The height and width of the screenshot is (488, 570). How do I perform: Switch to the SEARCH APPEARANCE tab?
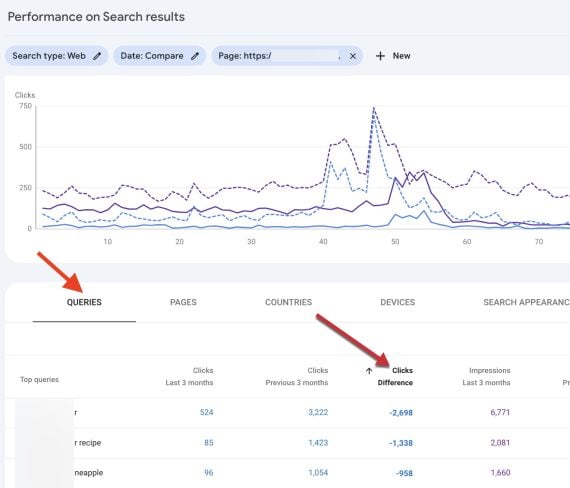526,302
